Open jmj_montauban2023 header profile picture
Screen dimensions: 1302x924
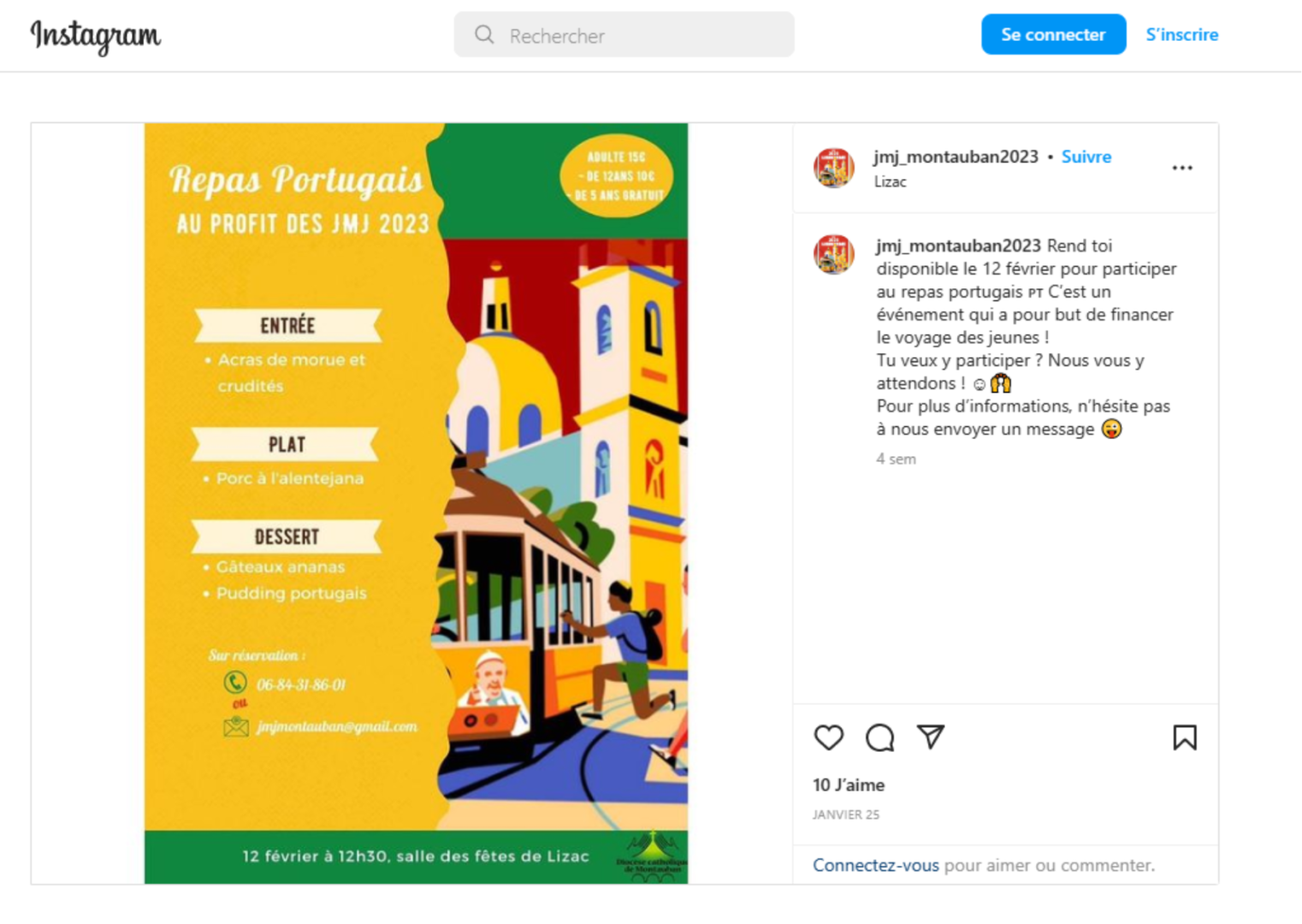834,168
